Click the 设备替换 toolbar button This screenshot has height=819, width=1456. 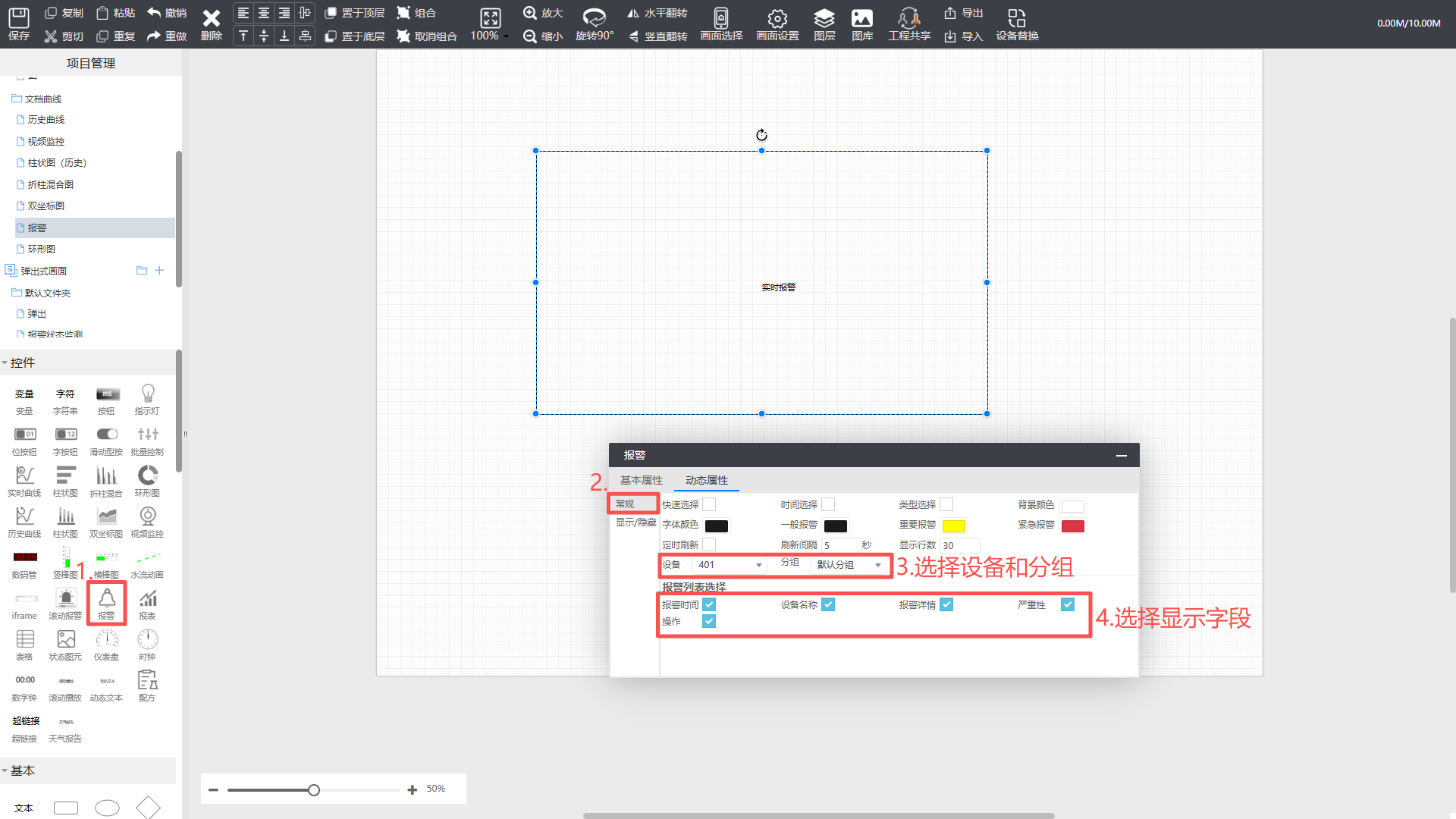coord(1017,24)
